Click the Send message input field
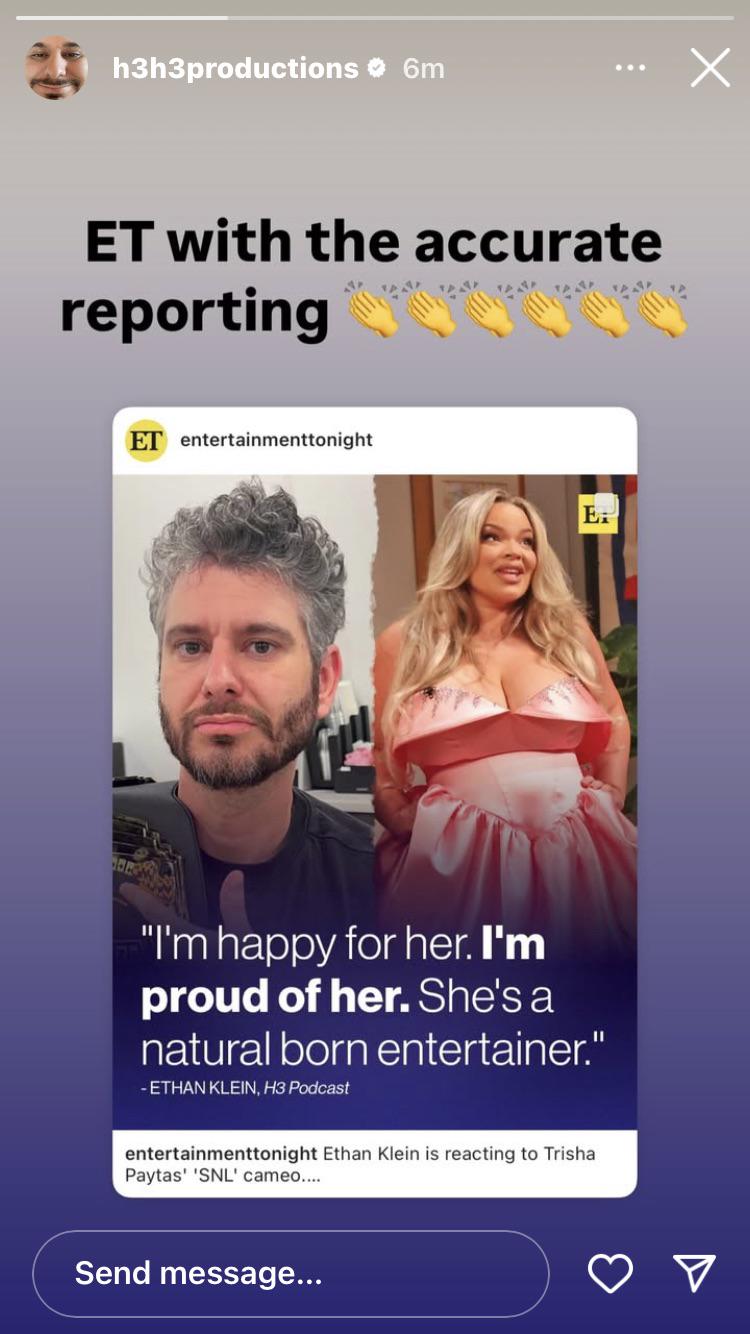 click(x=291, y=1273)
